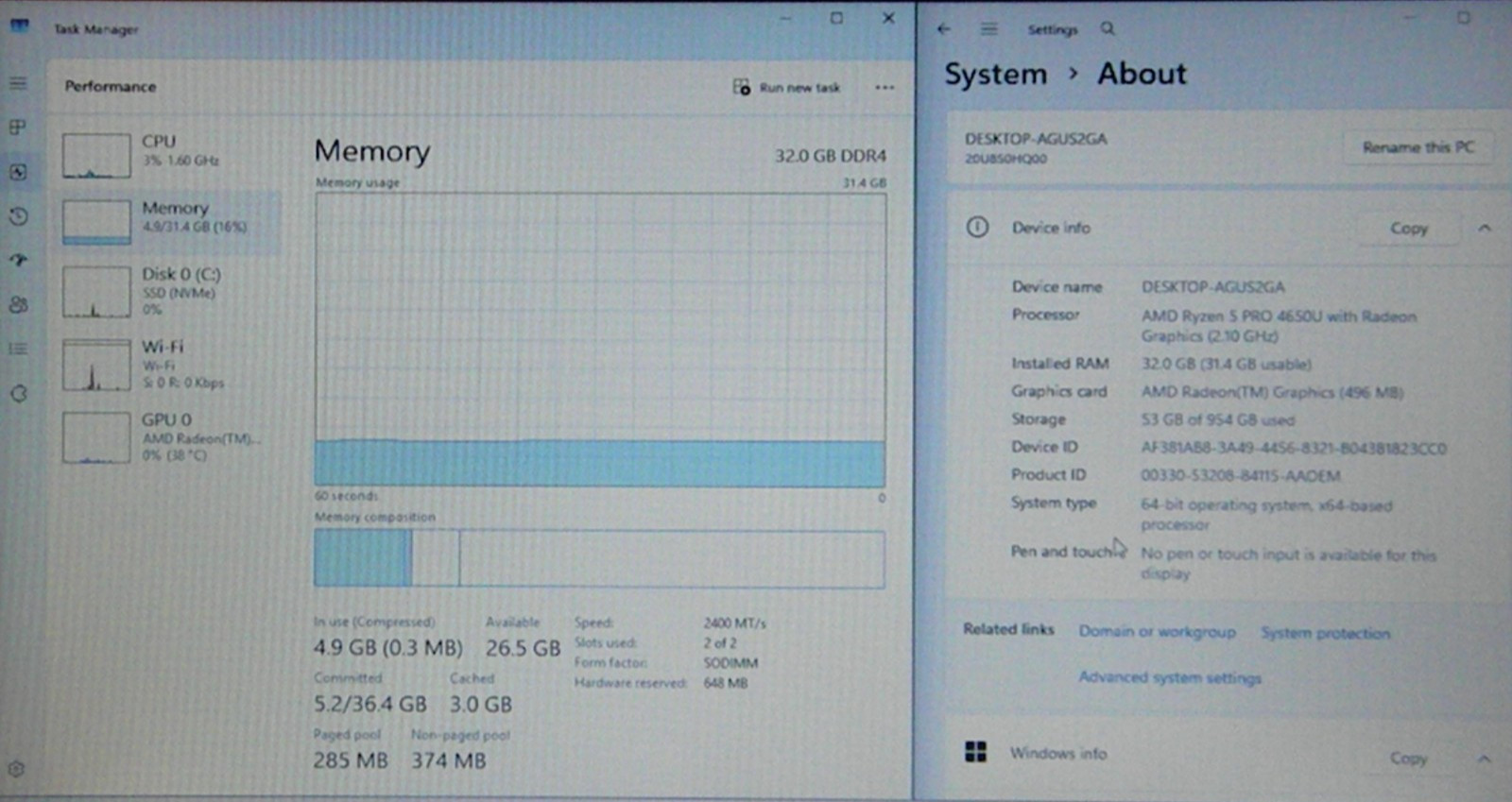Click Rename this PC button

pos(1417,147)
